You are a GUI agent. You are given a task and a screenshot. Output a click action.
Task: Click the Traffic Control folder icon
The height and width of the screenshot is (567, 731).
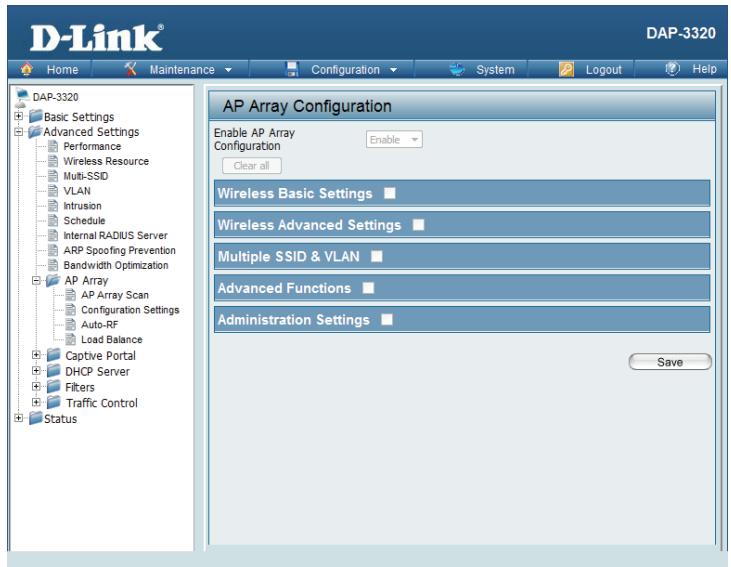[x=54, y=402]
